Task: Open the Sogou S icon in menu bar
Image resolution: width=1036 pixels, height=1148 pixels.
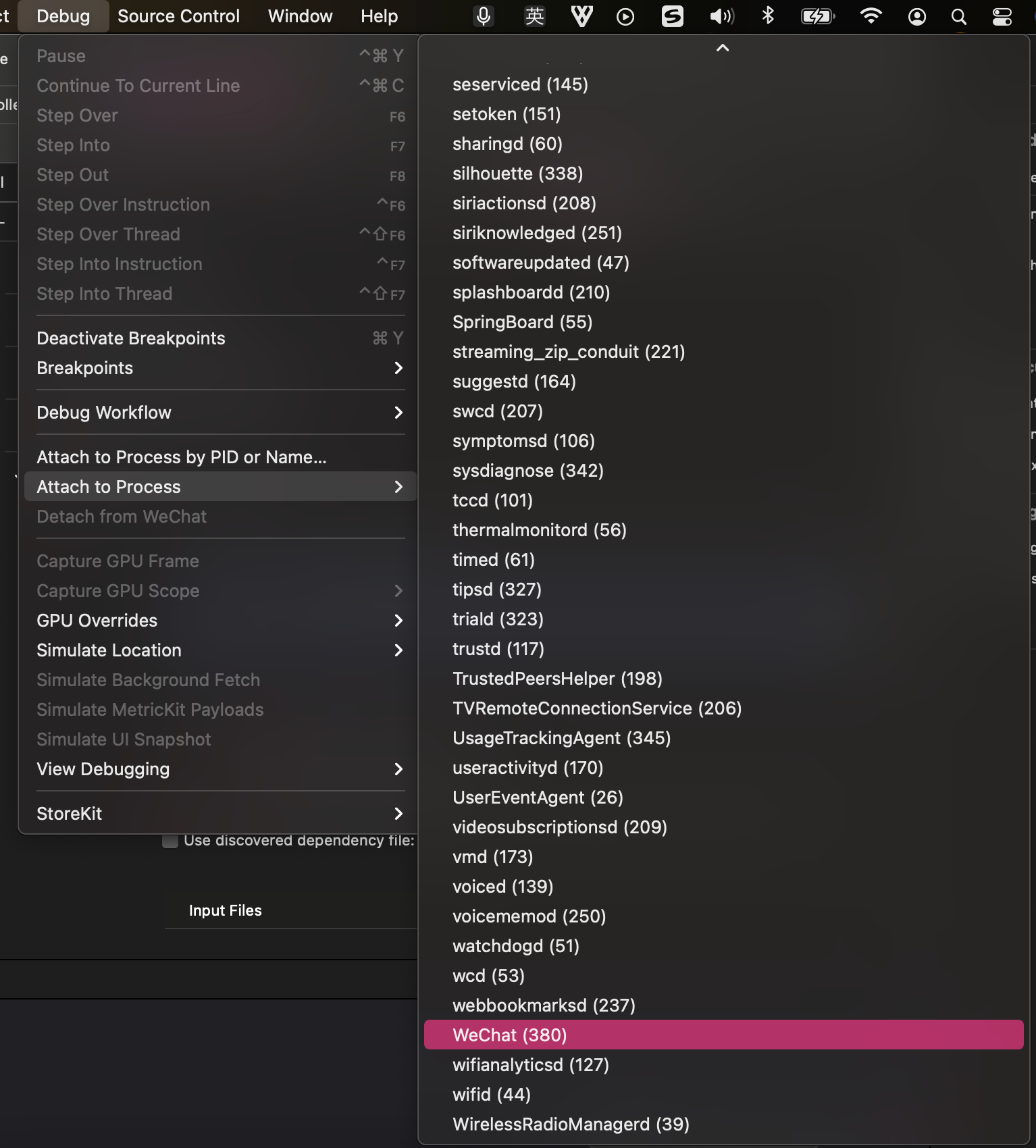Action: [673, 16]
